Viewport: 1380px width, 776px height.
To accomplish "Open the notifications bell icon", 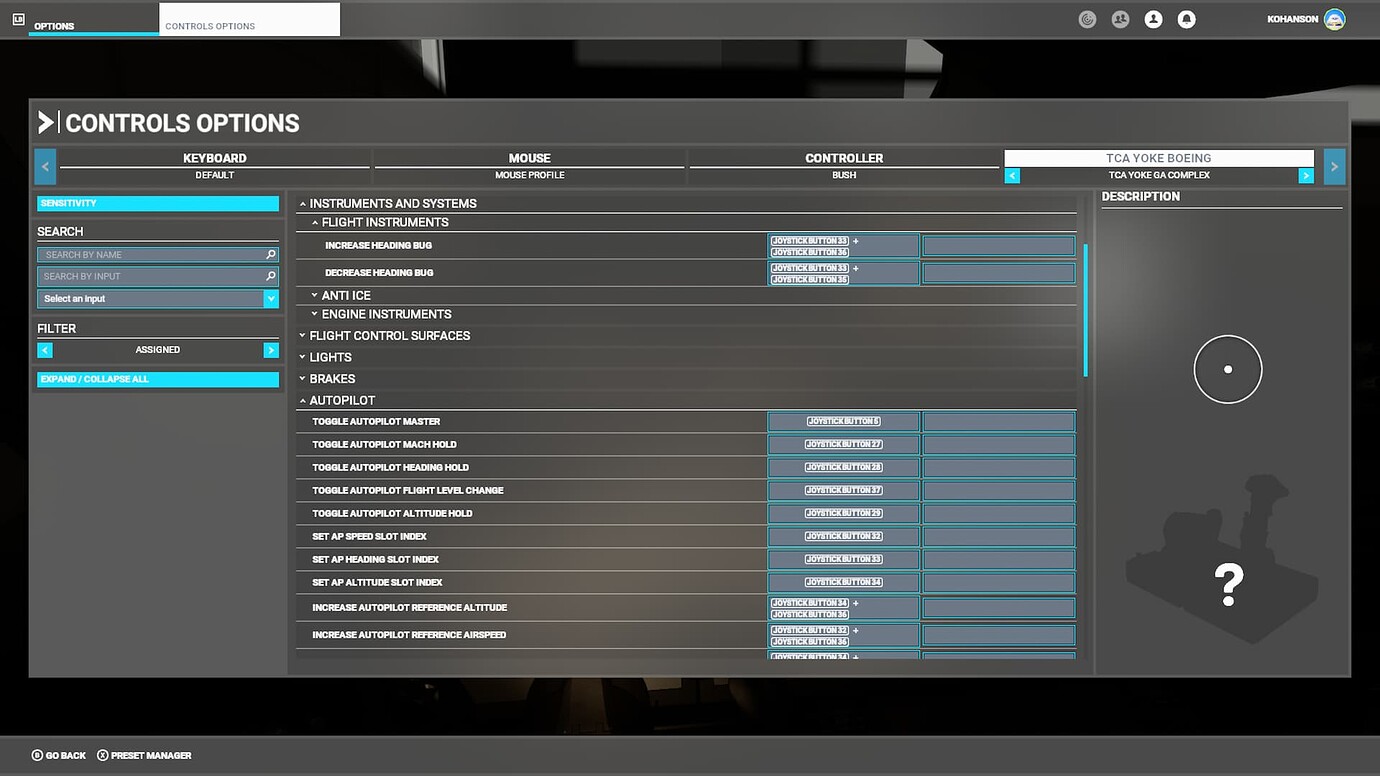I will (x=1186, y=19).
